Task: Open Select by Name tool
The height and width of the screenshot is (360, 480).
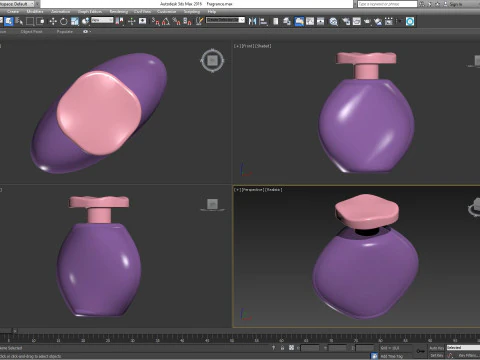Action: tap(19, 21)
